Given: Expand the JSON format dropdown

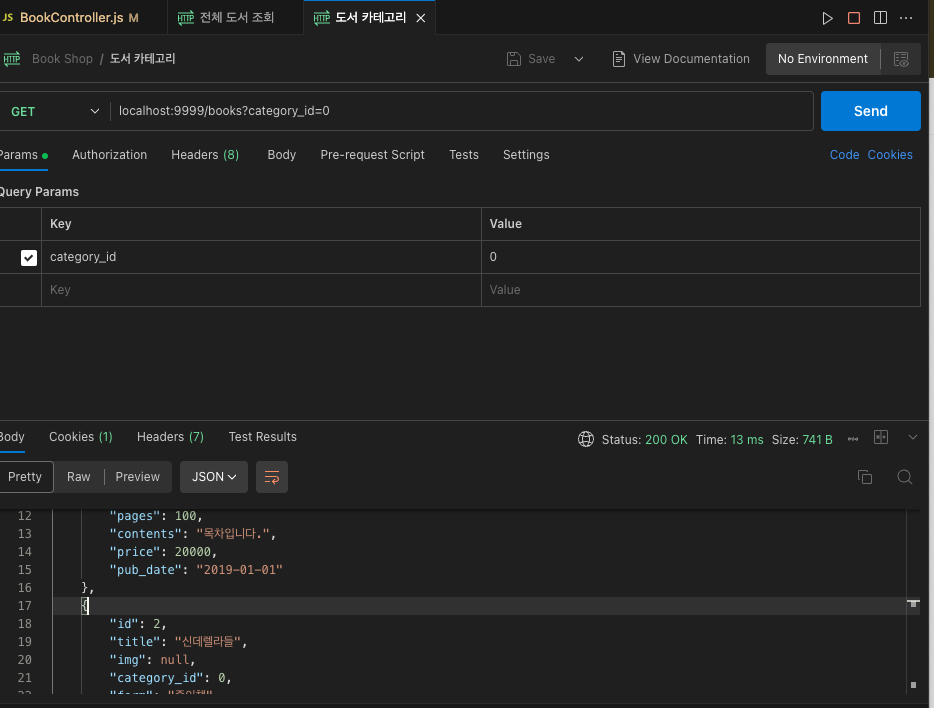Looking at the screenshot, I should pos(214,477).
